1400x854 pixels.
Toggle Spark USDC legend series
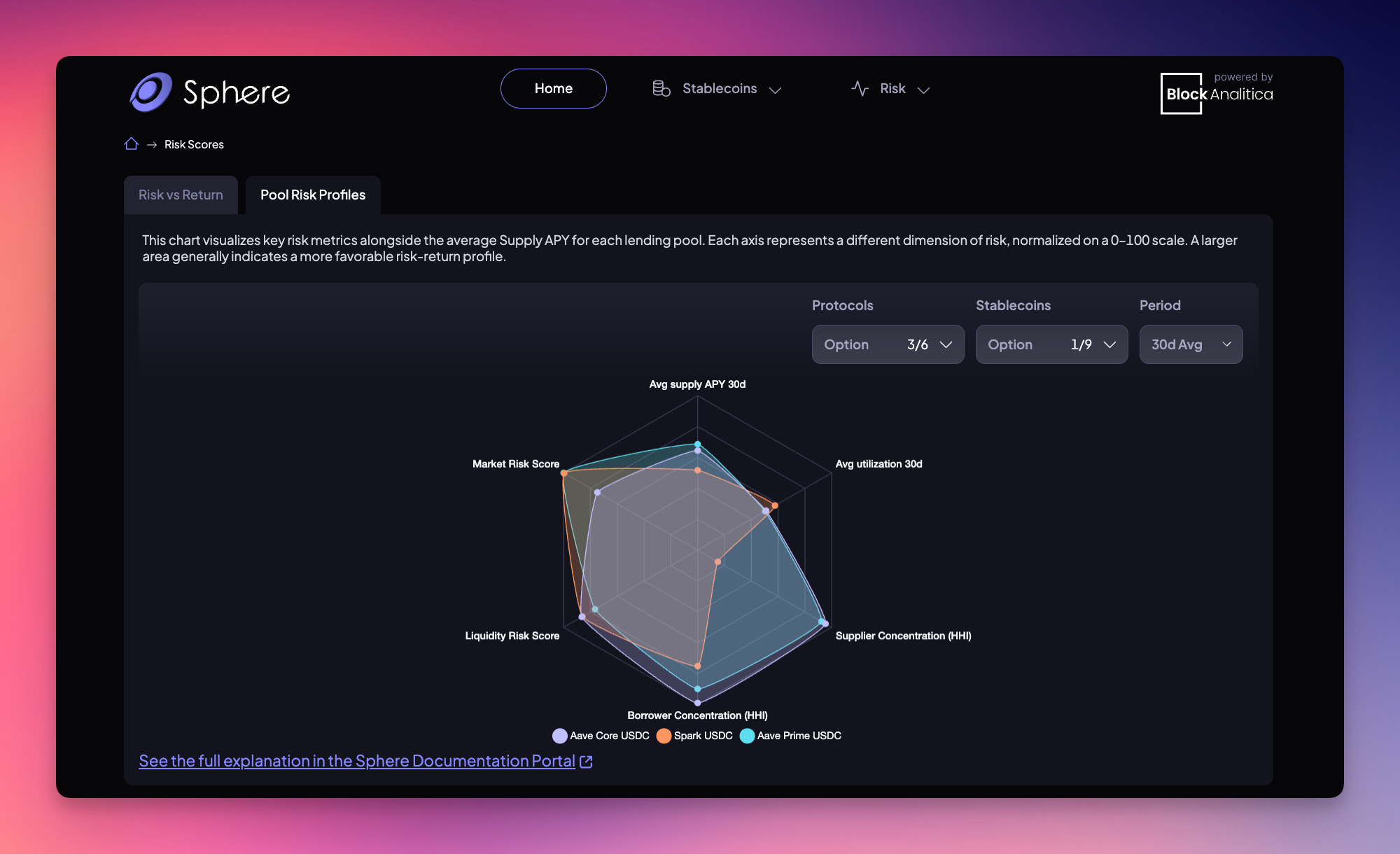click(695, 736)
